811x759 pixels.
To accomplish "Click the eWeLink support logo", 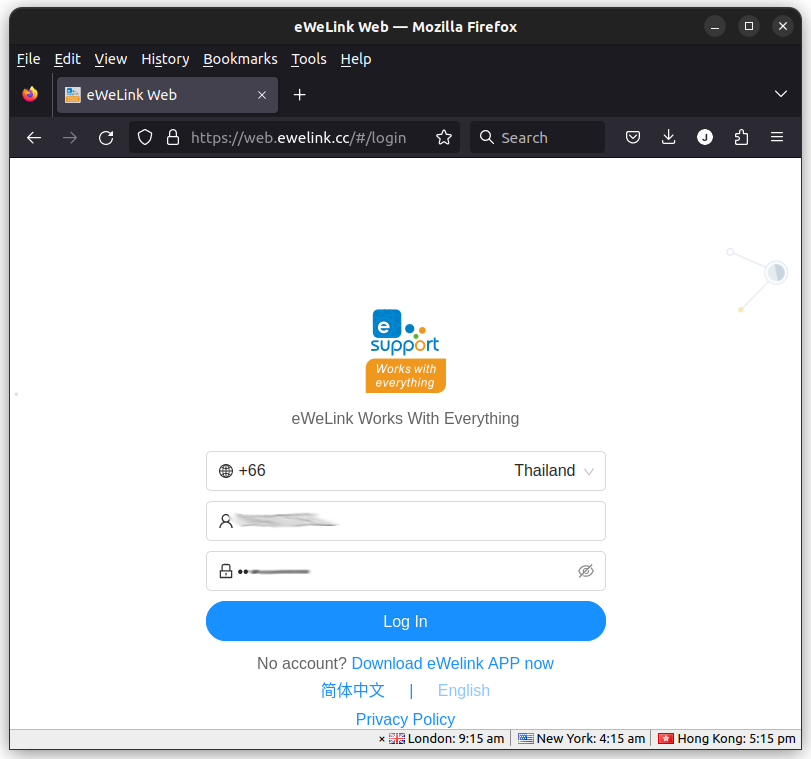I will pyautogui.click(x=406, y=351).
